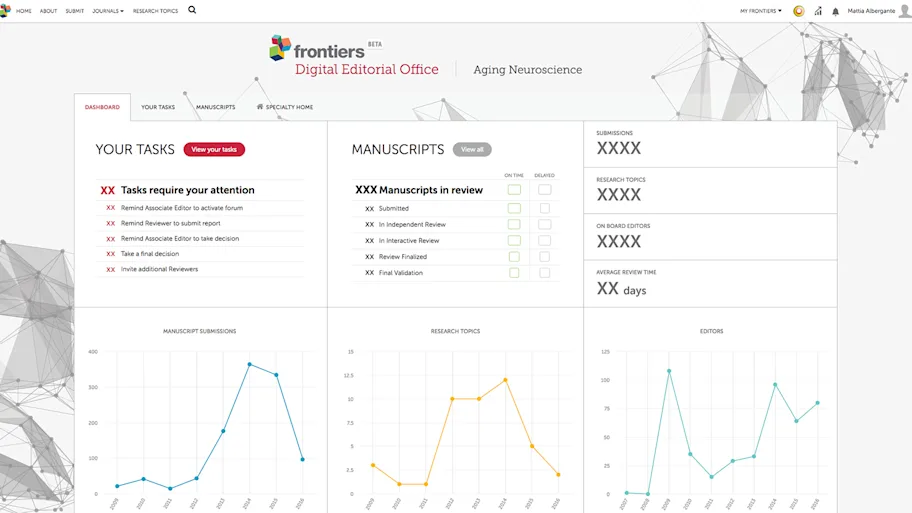Check Delayed box for In Independent Review

tap(544, 225)
